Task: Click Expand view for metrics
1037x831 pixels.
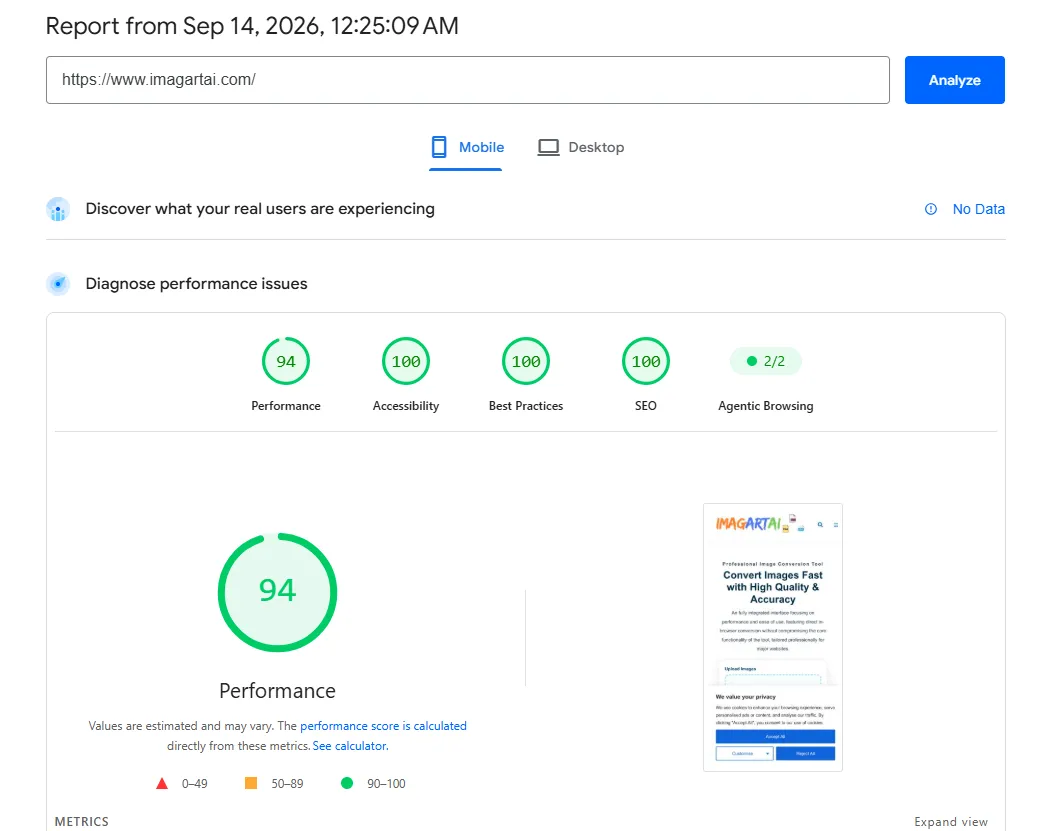Action: tap(951, 822)
